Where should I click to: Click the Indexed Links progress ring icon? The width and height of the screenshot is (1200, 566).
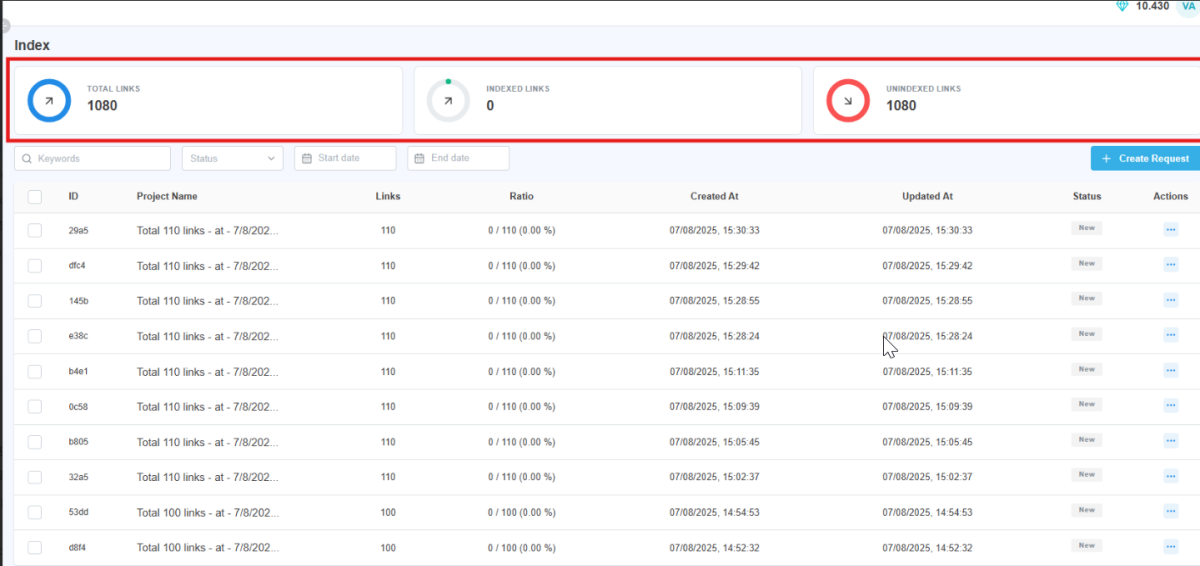click(448, 101)
